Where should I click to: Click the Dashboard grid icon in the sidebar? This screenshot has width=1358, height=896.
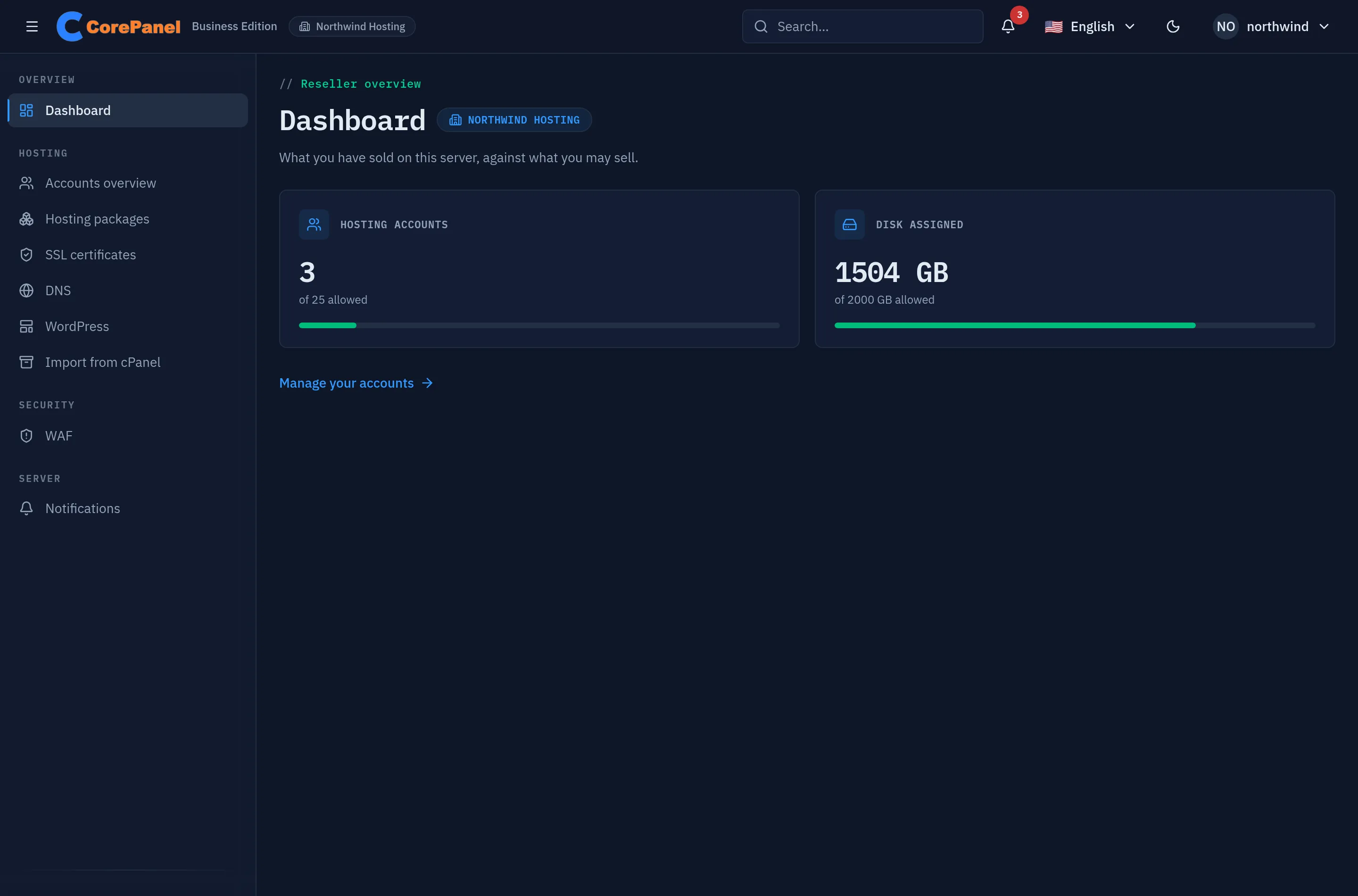[x=26, y=110]
